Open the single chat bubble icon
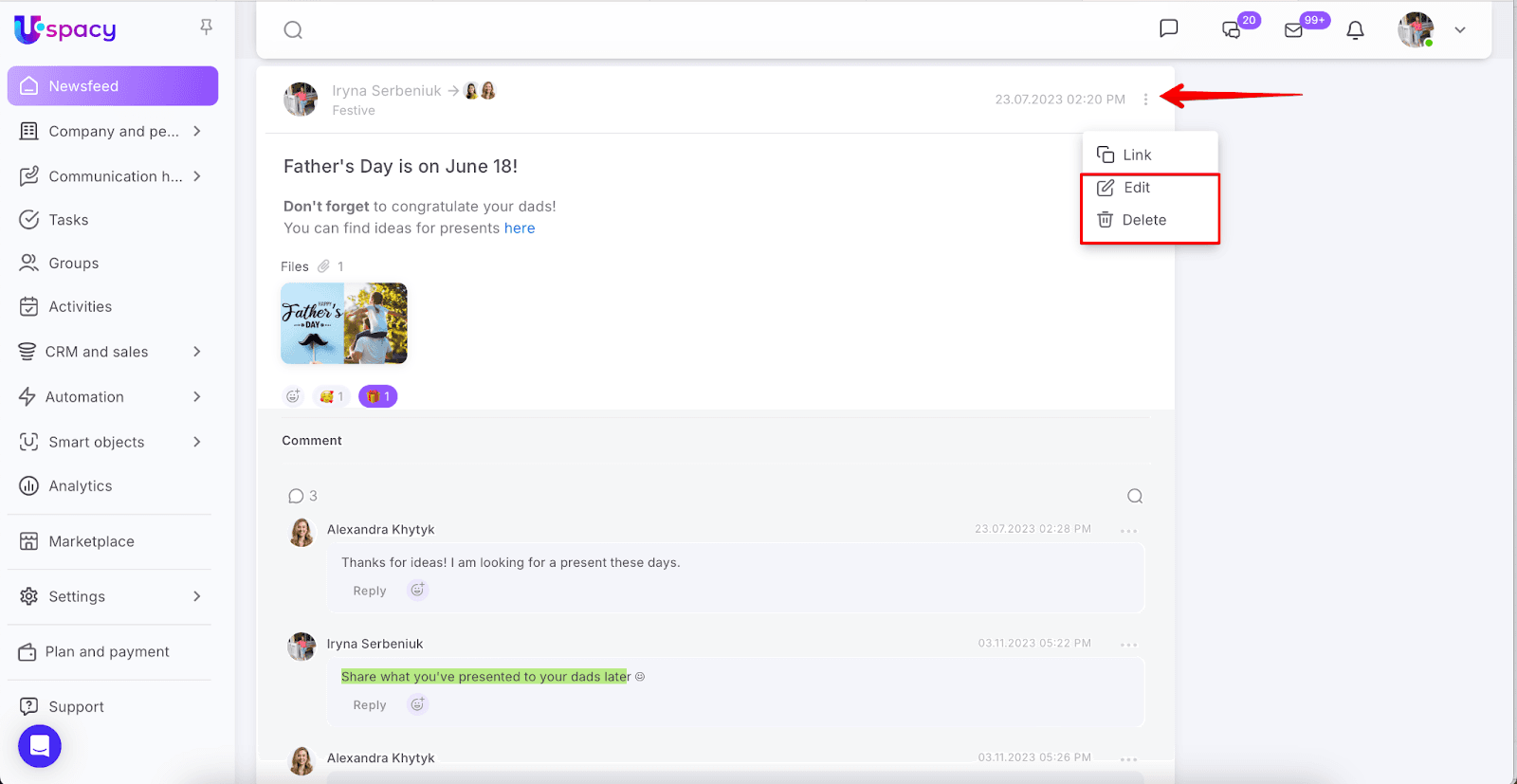Image resolution: width=1517 pixels, height=784 pixels. (x=1168, y=28)
